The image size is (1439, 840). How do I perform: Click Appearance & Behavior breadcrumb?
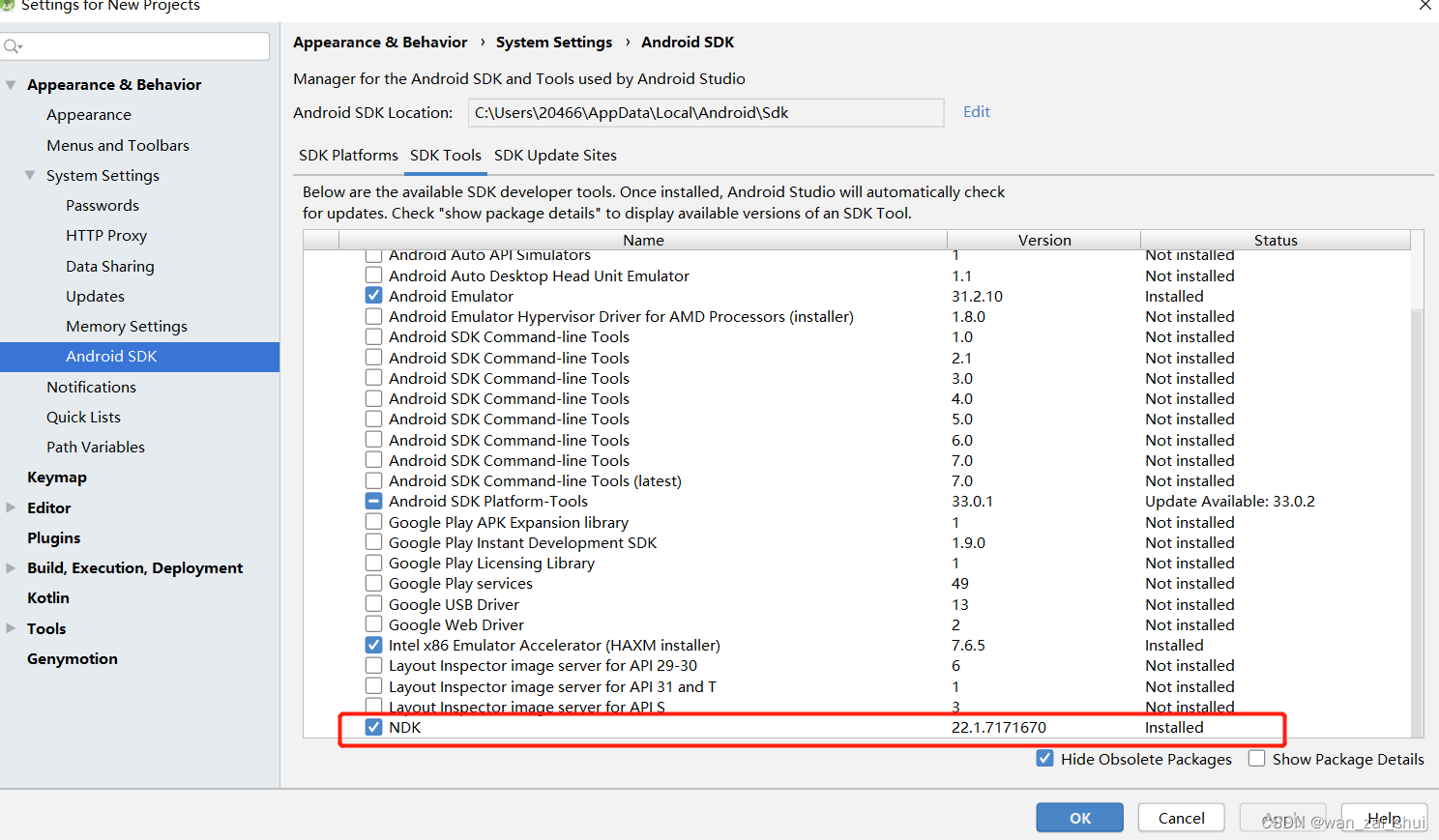tap(380, 43)
